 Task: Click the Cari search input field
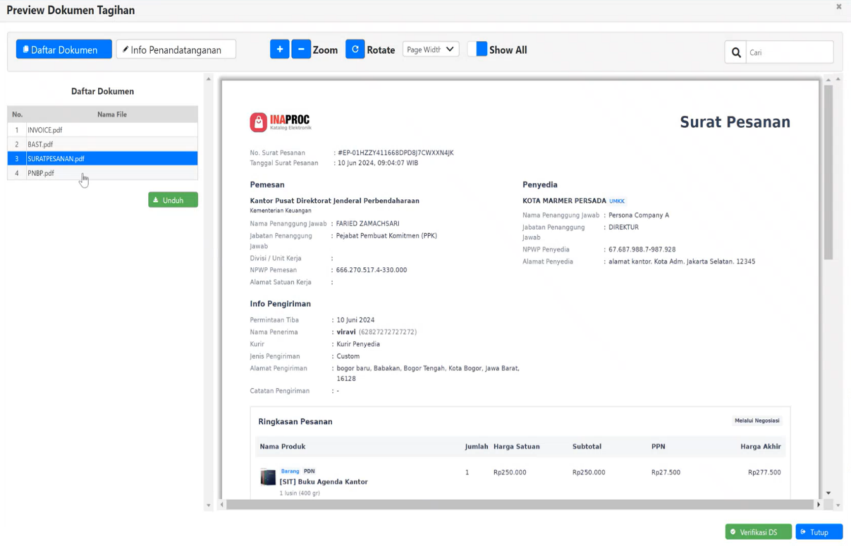(x=789, y=52)
